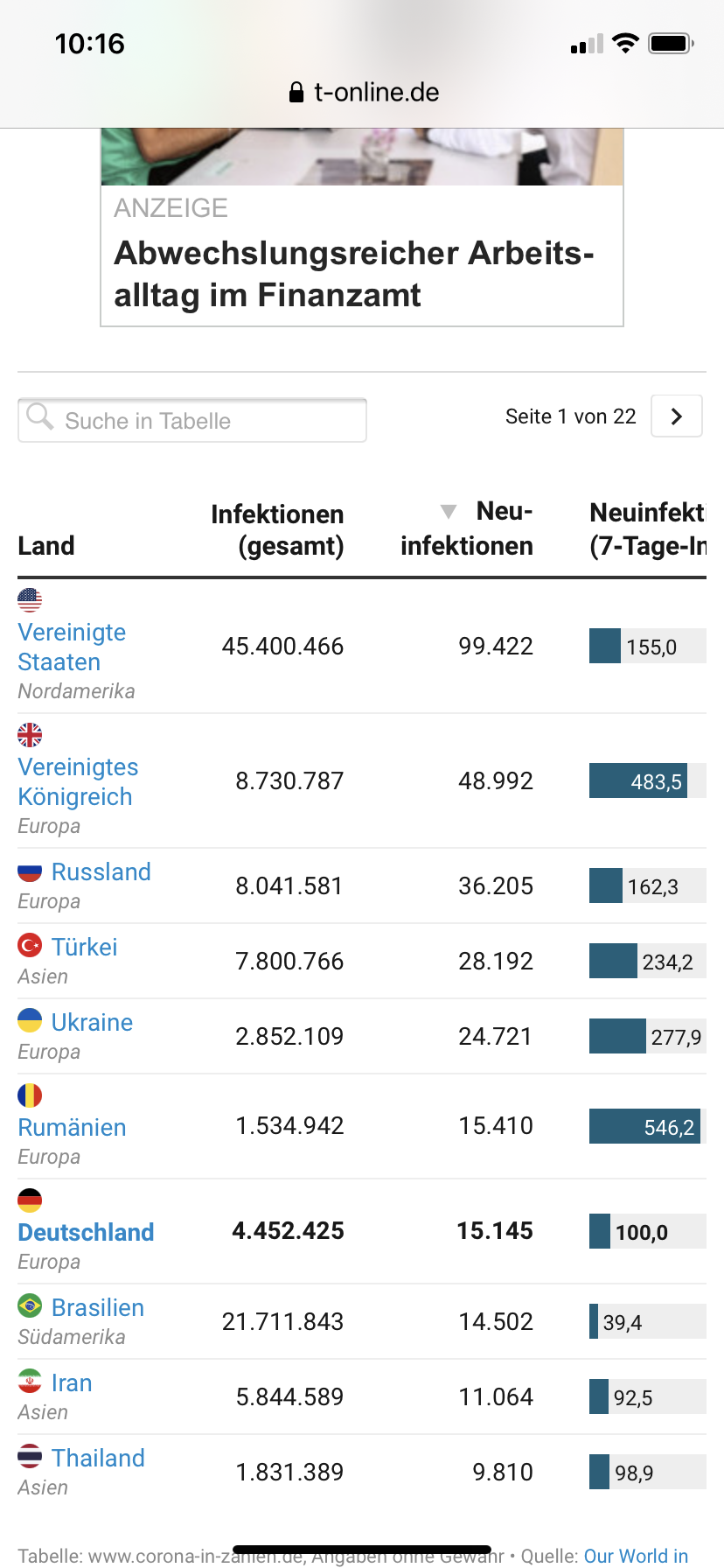Click the Brazil flag icon
Image resolution: width=724 pixels, height=1568 pixels.
pyautogui.click(x=30, y=1306)
